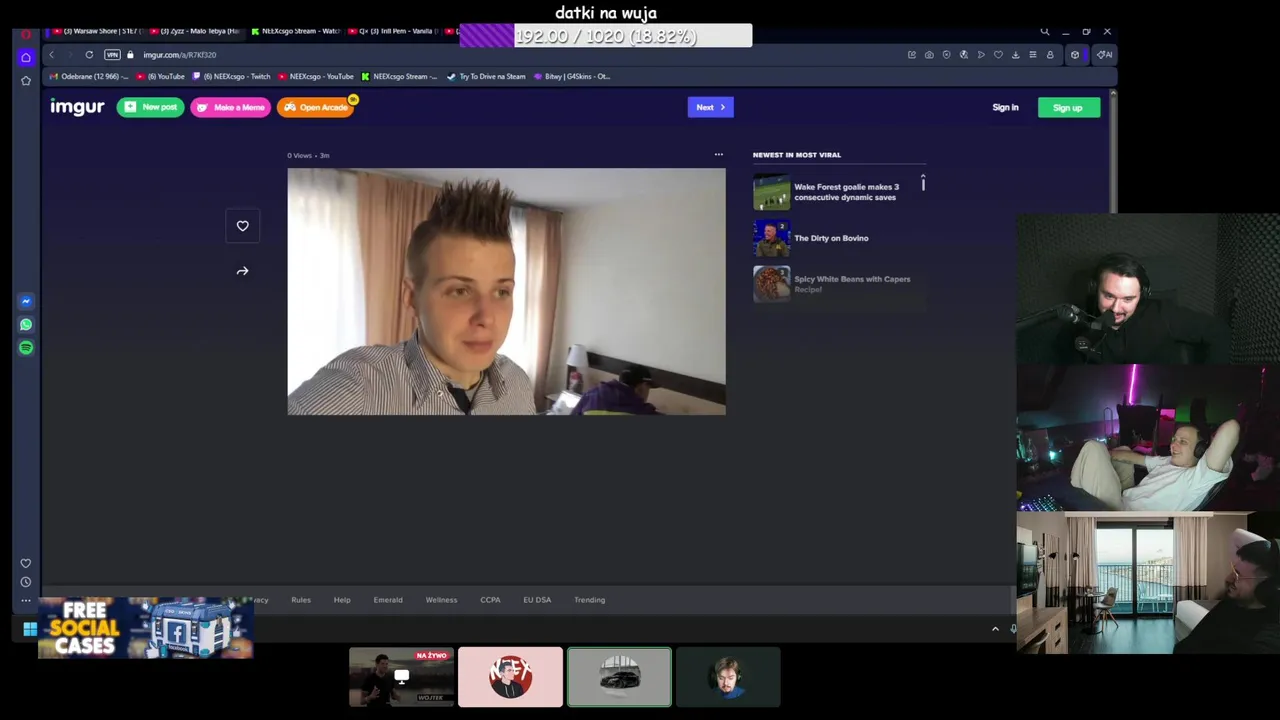Open the Bitwy | G4Skins bookmark
This screenshot has width=1280, height=720.
click(x=572, y=76)
